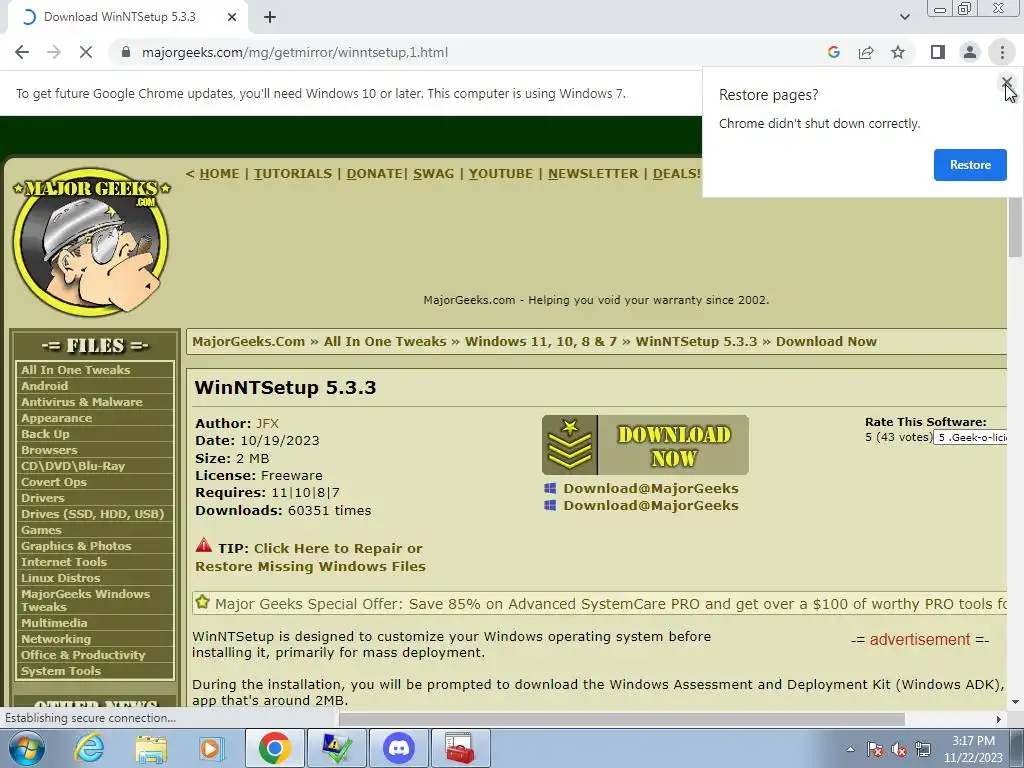Open SWAG in top navigation
This screenshot has height=768, width=1024.
(433, 174)
